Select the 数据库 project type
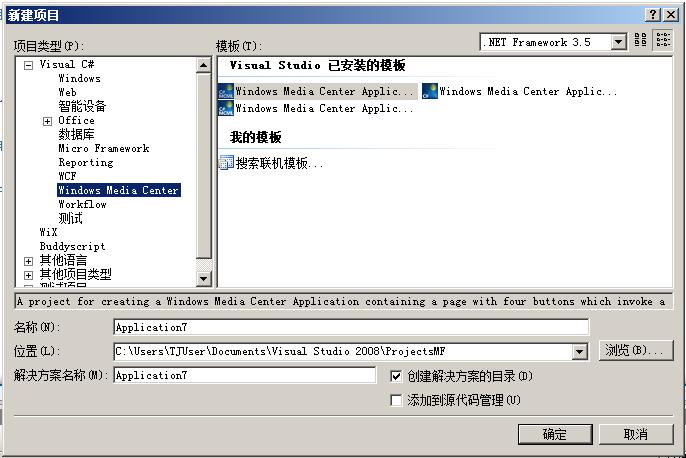The height and width of the screenshot is (458, 686). coord(76,134)
